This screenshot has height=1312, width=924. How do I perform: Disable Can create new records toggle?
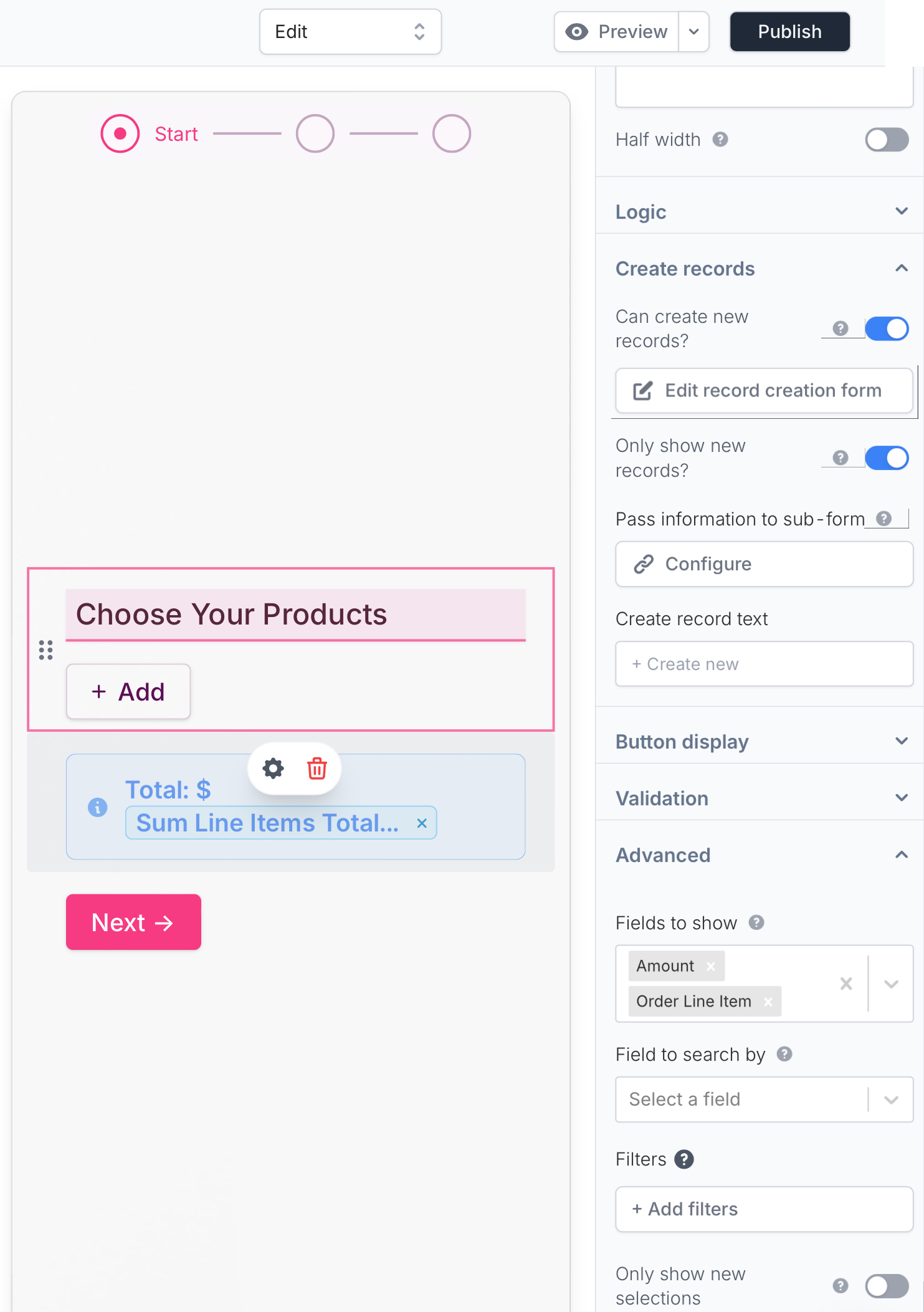[887, 328]
